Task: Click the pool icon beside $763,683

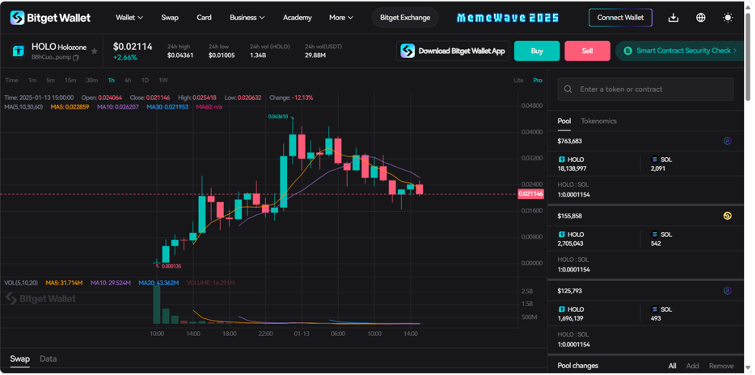Action: pyautogui.click(x=728, y=141)
